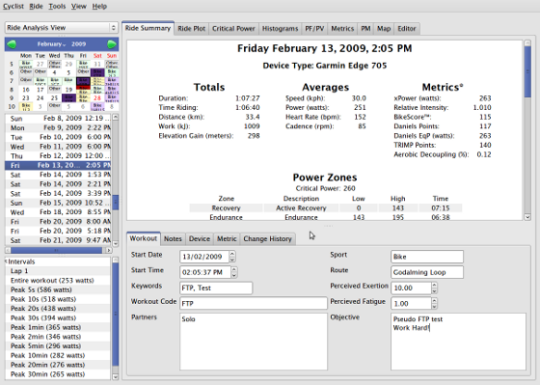Select the Sun Feb 15, 2009 ride

click(x=58, y=203)
